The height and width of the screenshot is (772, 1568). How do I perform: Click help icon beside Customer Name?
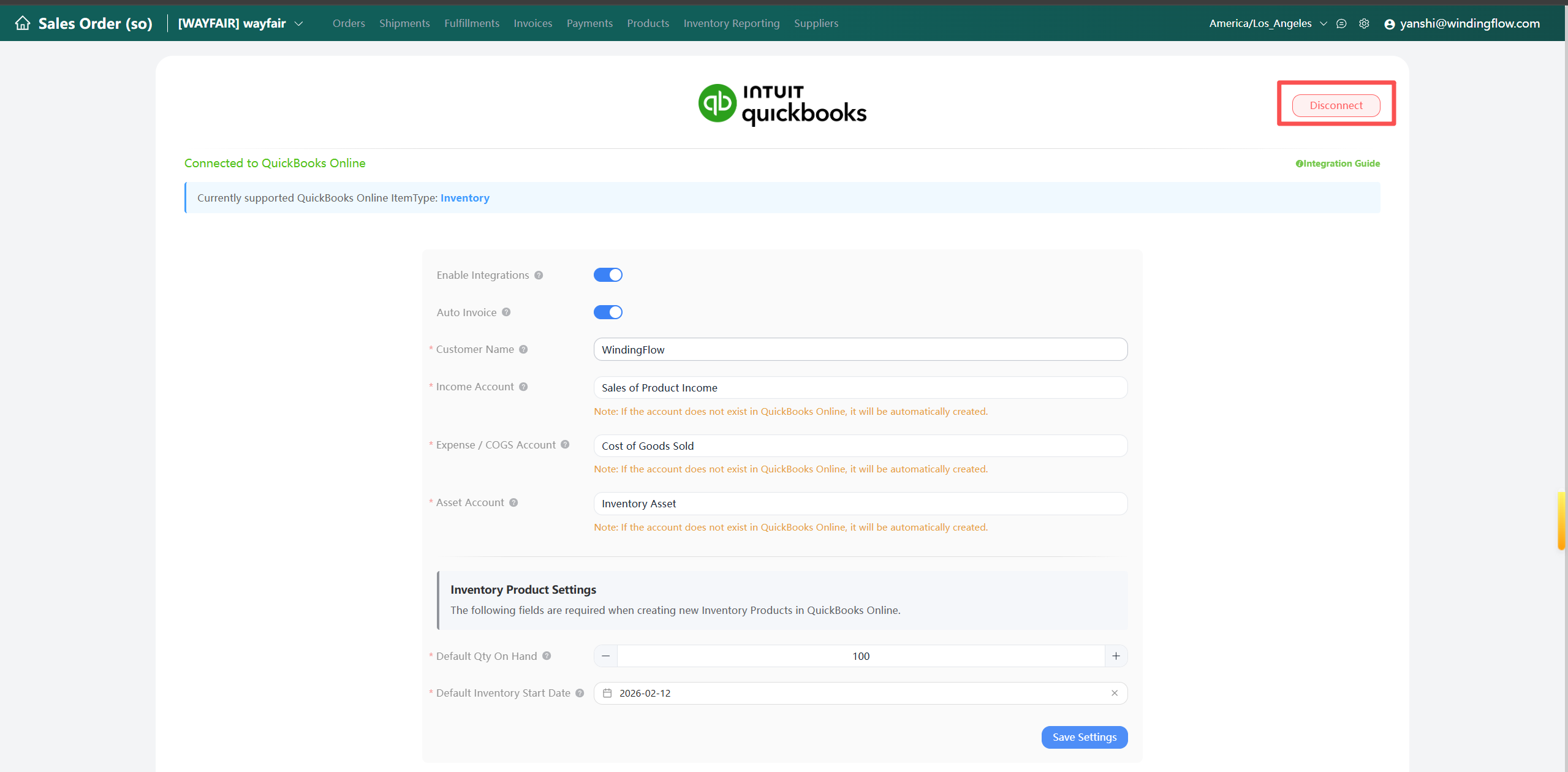tap(523, 349)
